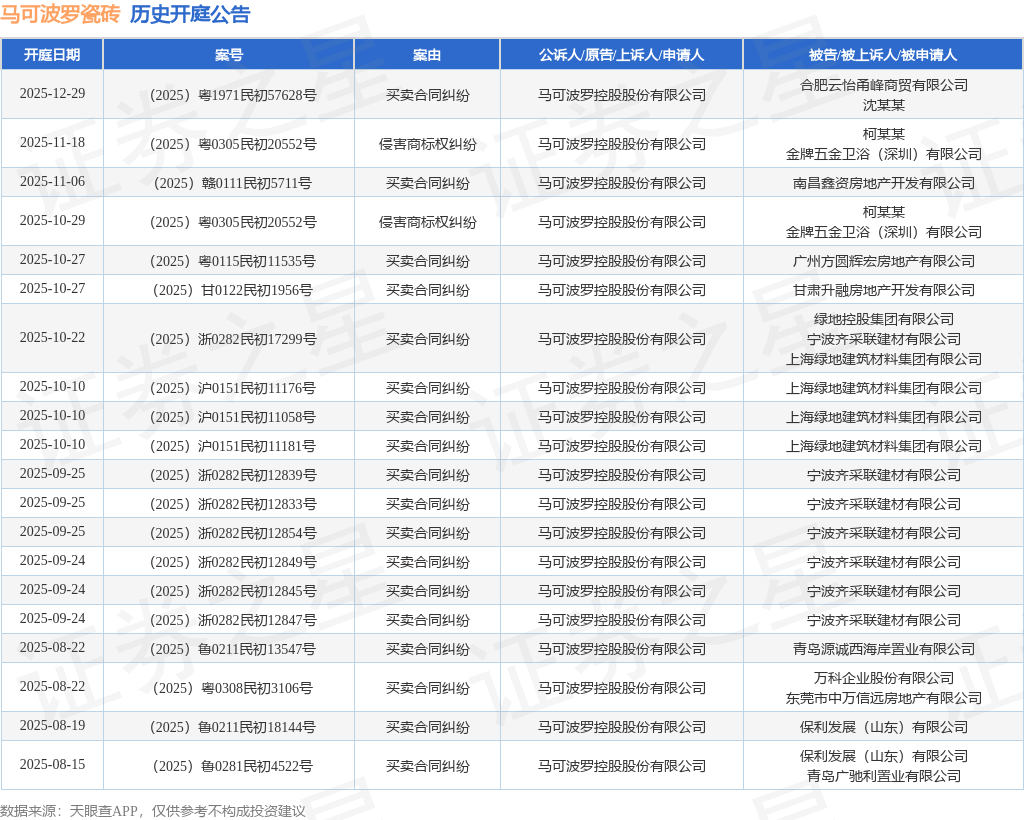Image resolution: width=1024 pixels, height=820 pixels.
Task: Click defendant 广州方圆辉宏房地产有限公司
Action: (x=884, y=261)
